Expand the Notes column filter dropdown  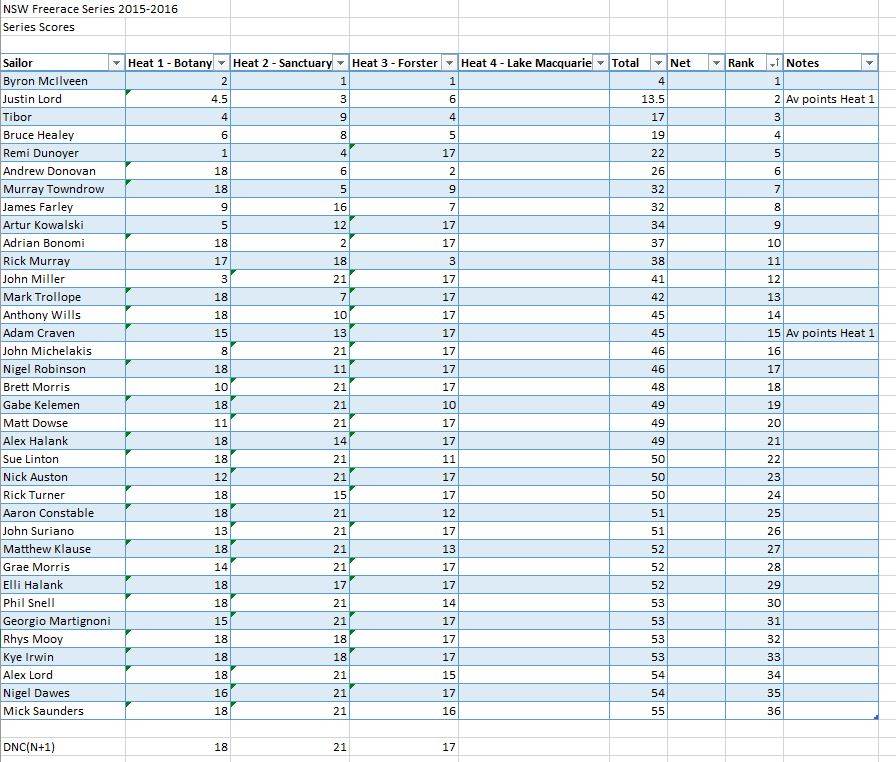(868, 63)
